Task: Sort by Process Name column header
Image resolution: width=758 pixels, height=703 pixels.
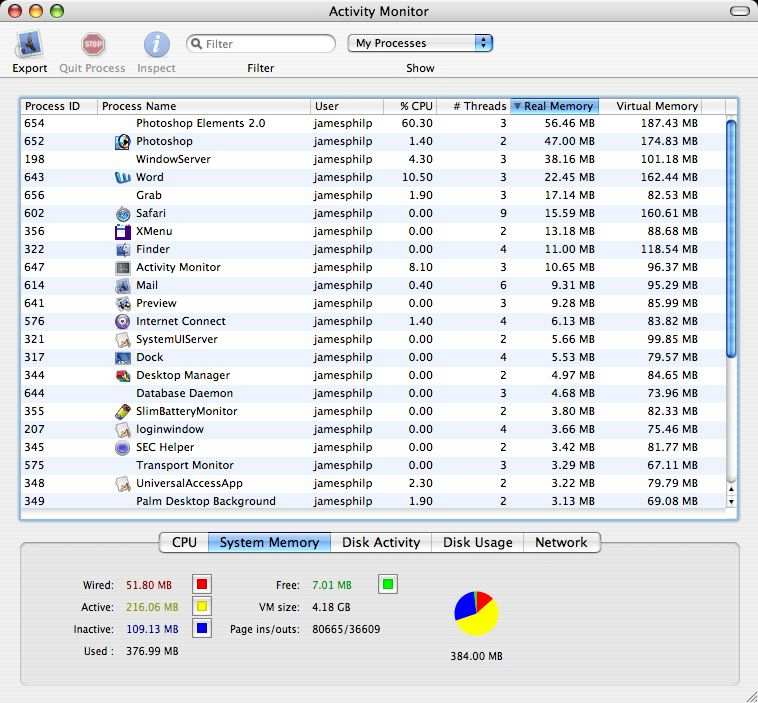Action: click(204, 106)
